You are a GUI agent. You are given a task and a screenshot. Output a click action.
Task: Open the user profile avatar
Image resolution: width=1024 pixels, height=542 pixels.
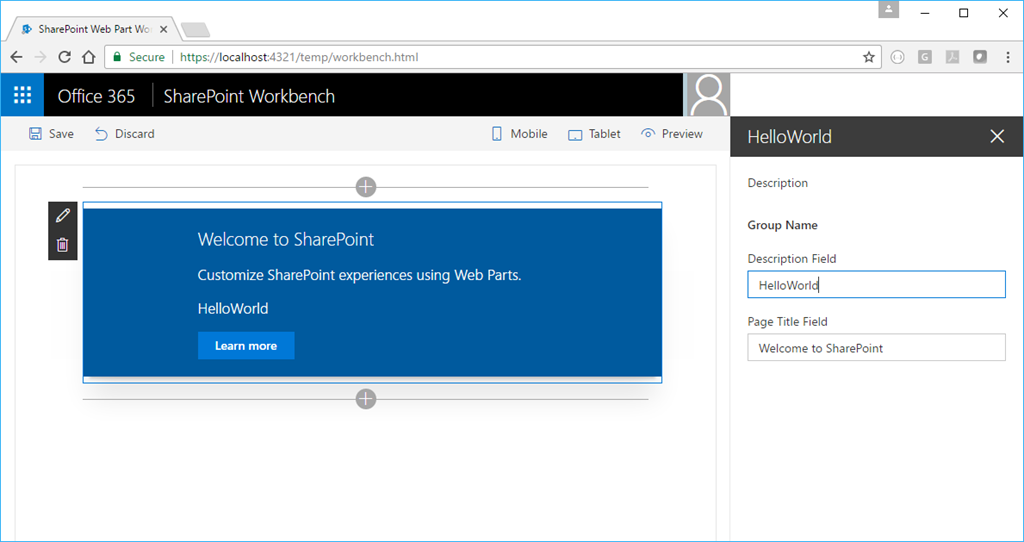coord(709,95)
